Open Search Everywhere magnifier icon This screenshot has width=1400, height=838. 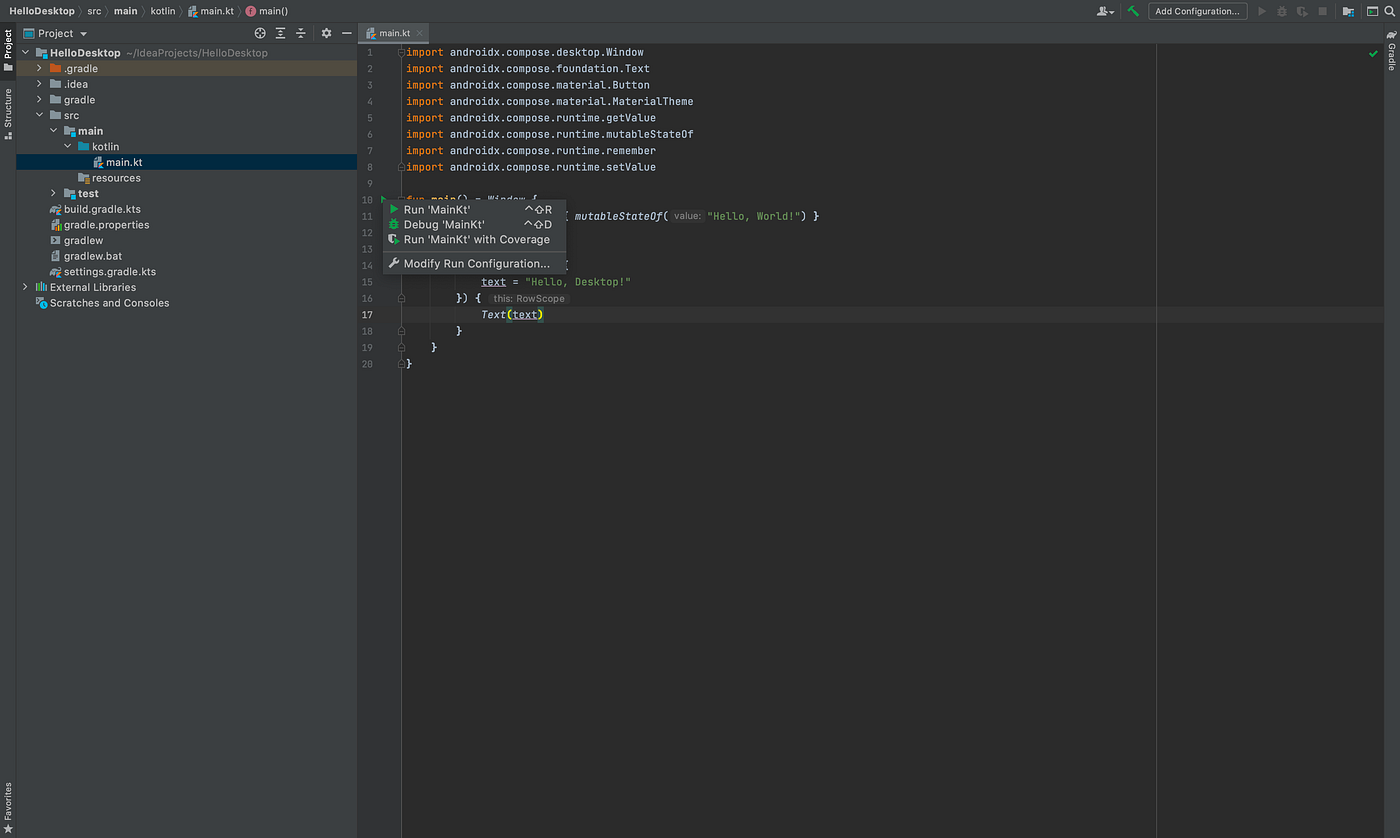coord(1389,11)
